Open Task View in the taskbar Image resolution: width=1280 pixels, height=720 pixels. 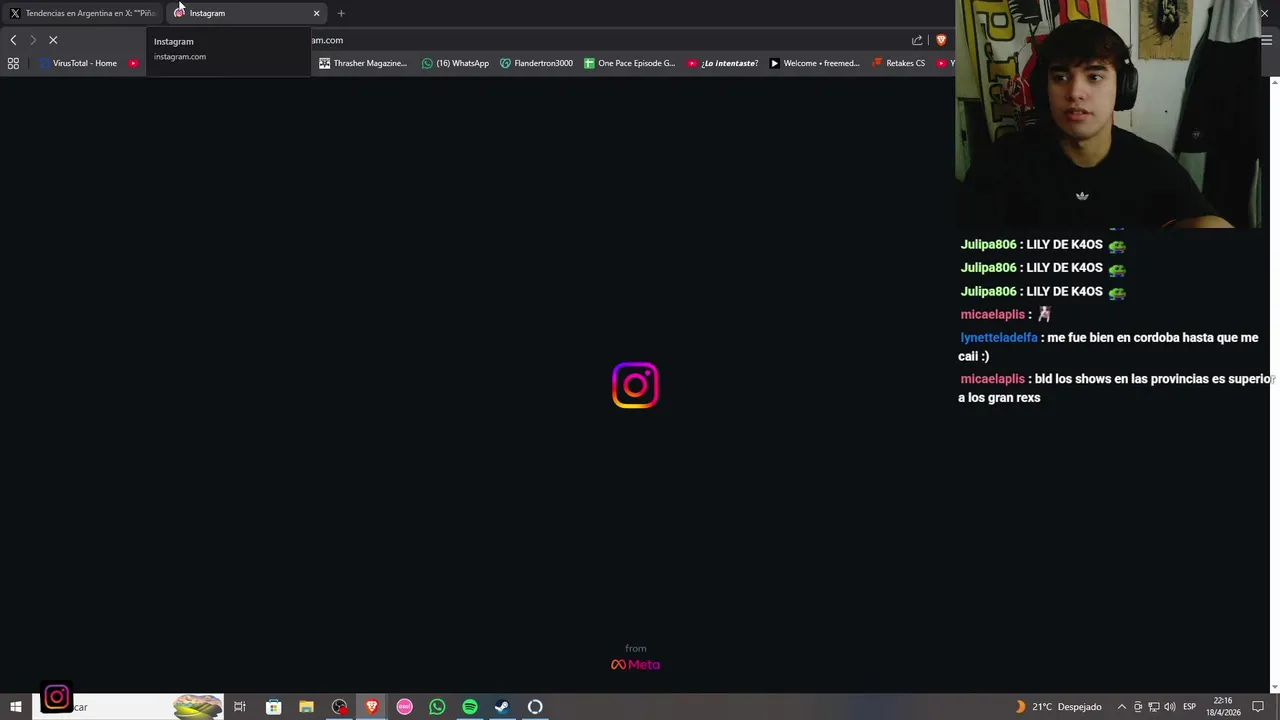pos(240,707)
